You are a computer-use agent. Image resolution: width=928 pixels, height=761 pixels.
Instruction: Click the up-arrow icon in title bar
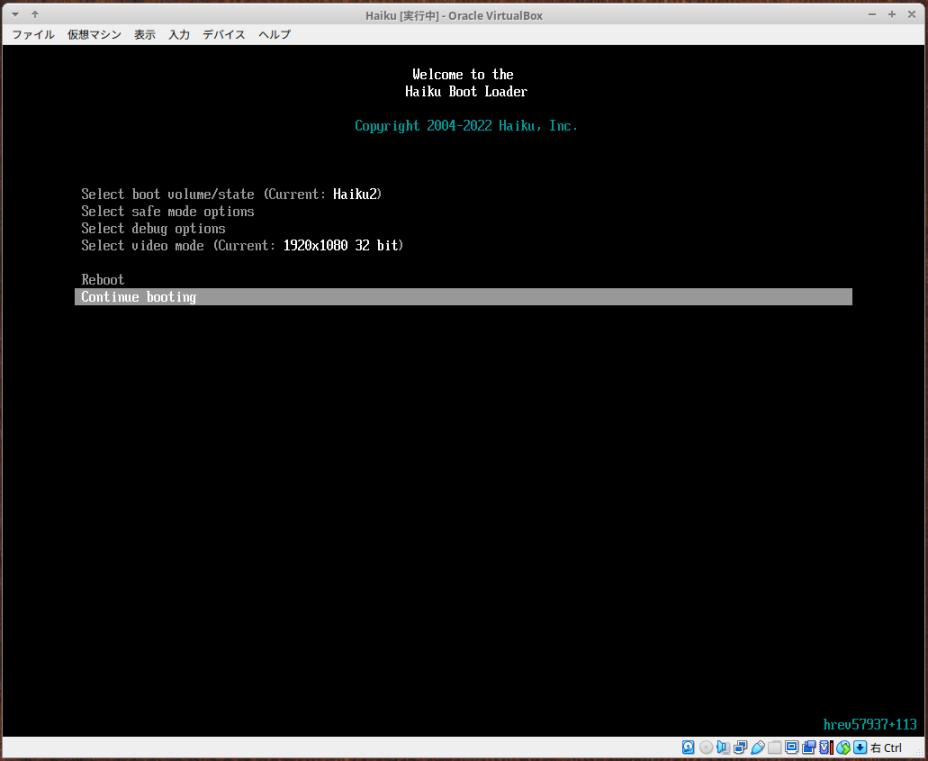pyautogui.click(x=35, y=14)
